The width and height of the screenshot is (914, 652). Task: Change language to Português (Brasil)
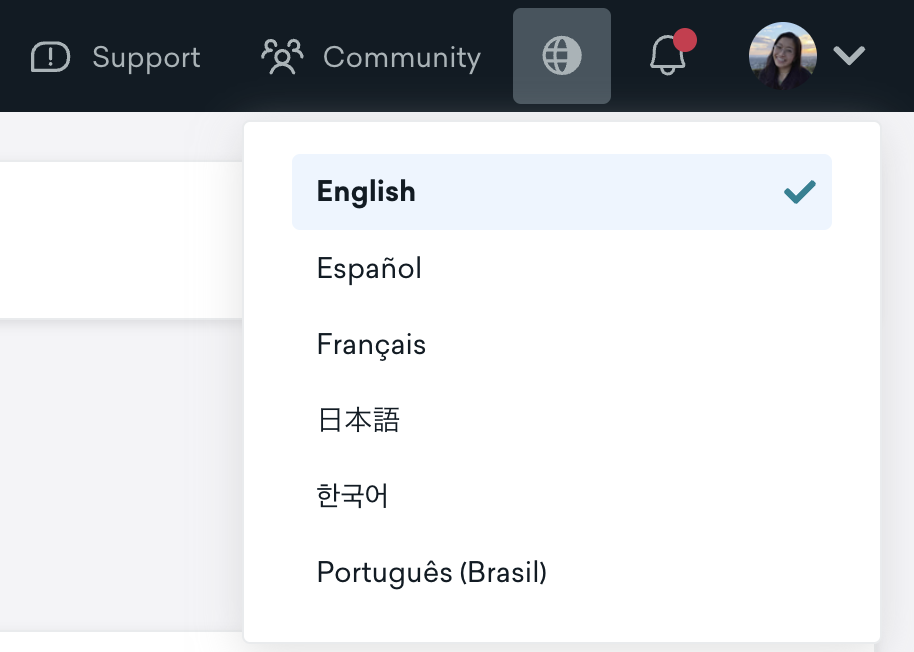point(562,572)
